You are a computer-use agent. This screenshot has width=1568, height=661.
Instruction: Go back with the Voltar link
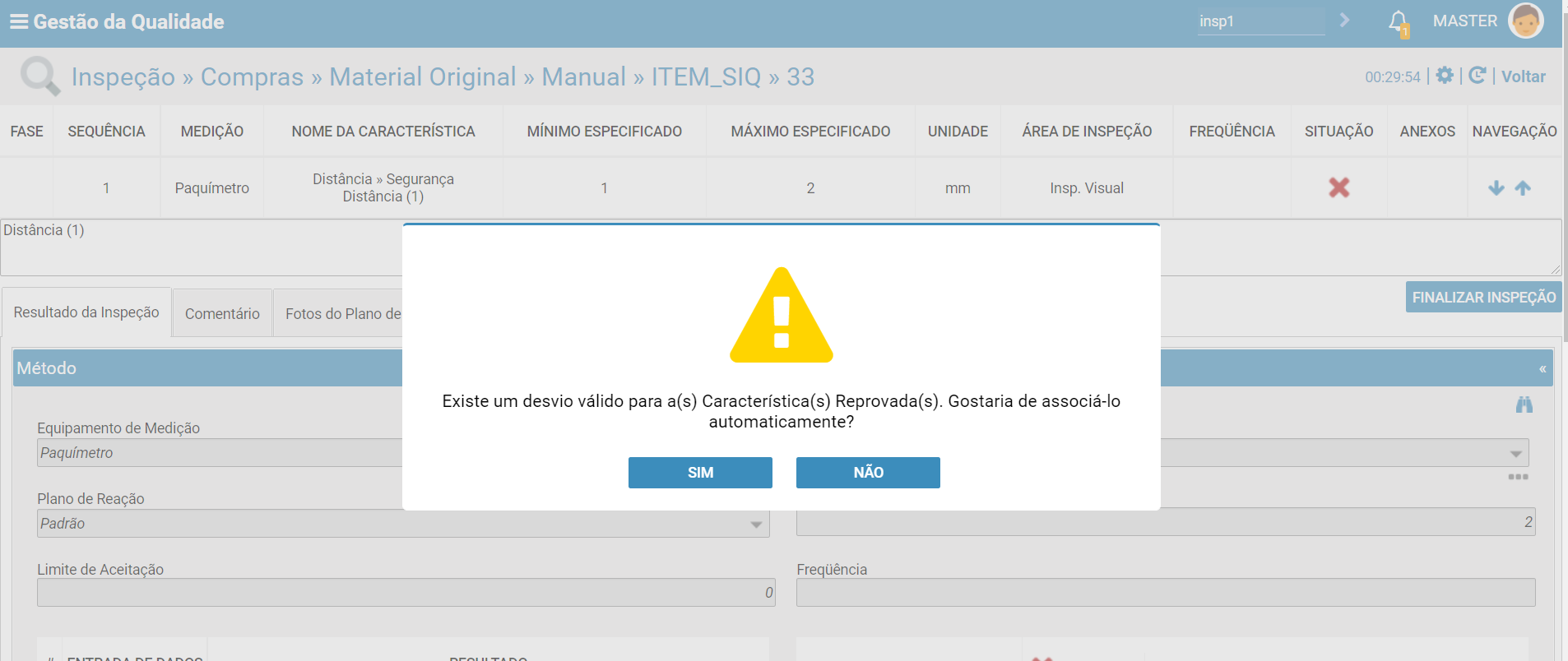click(x=1524, y=76)
